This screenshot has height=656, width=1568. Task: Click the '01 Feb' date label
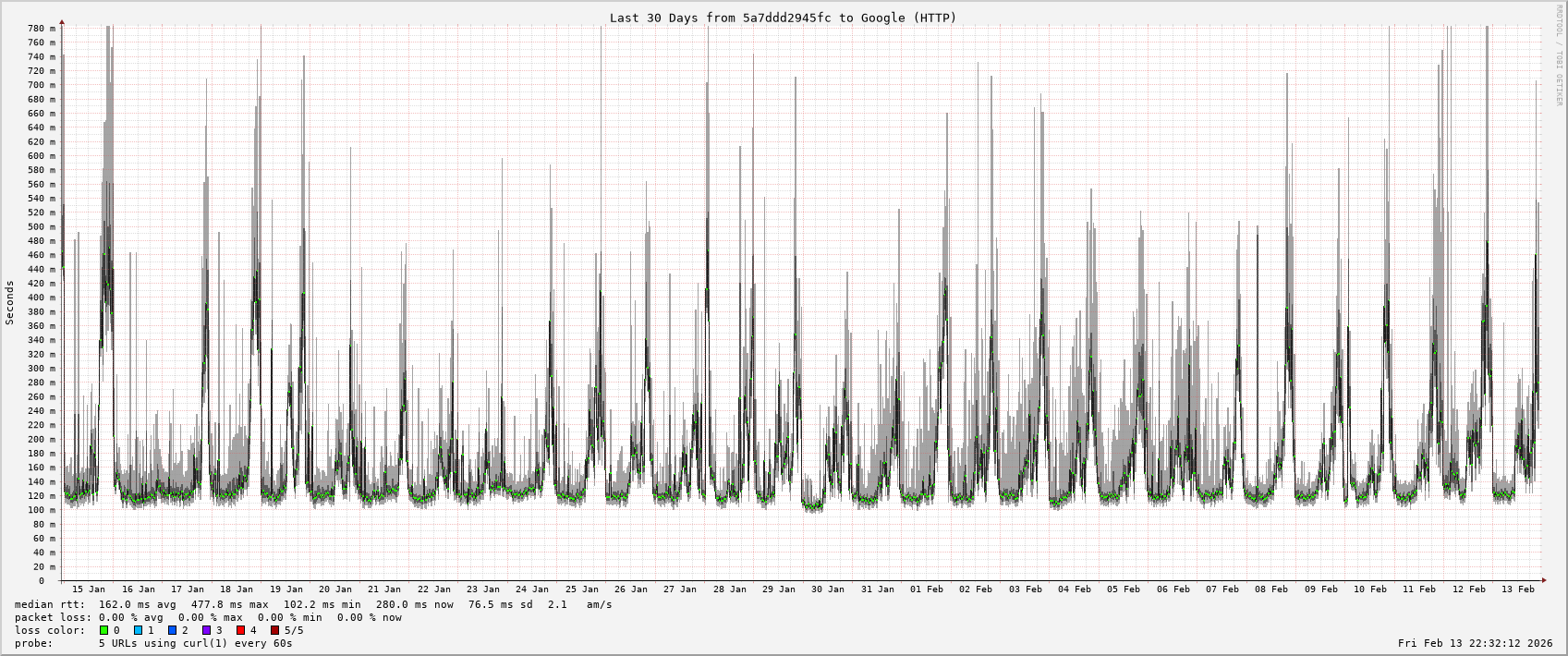(927, 589)
